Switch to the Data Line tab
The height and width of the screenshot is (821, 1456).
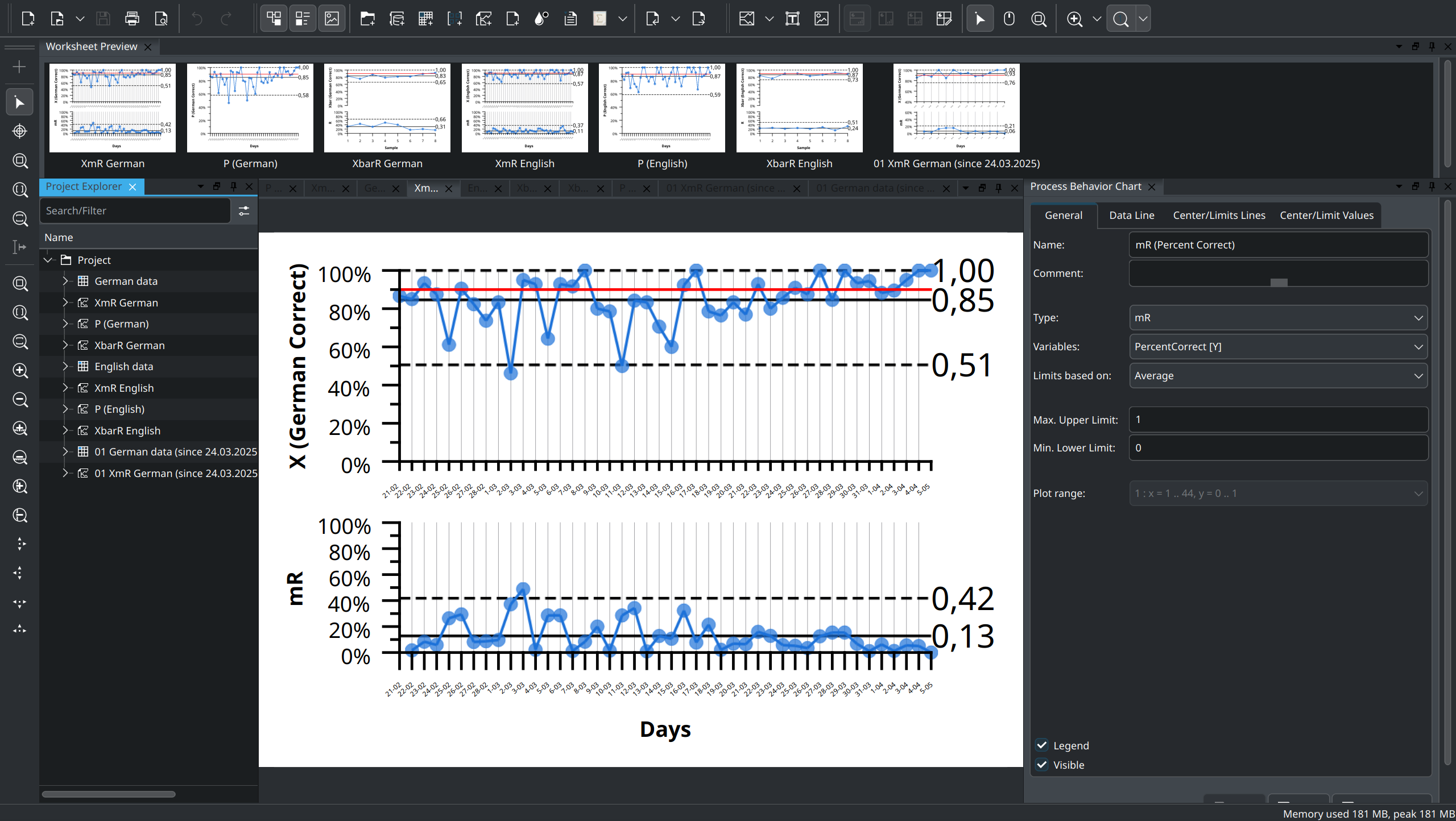click(1131, 215)
